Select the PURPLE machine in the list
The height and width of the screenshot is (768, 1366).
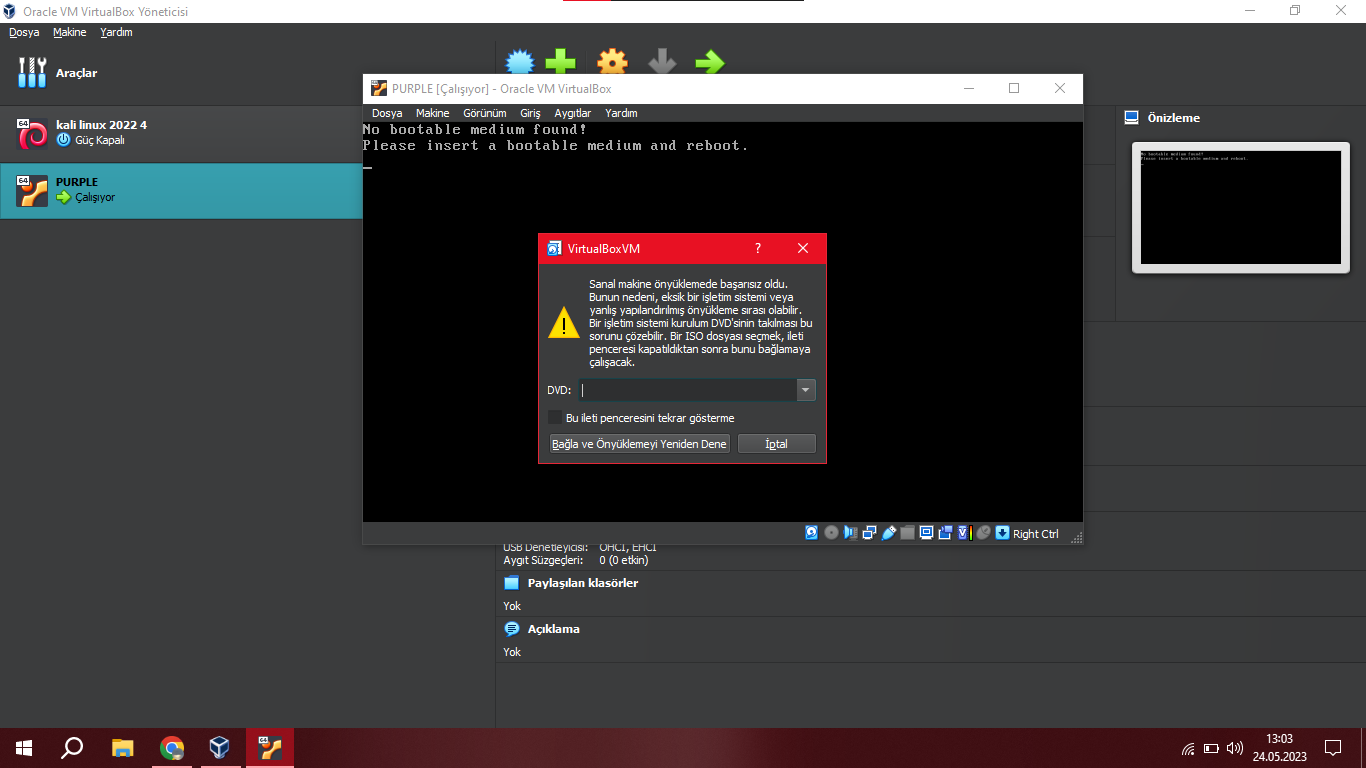pyautogui.click(x=181, y=191)
